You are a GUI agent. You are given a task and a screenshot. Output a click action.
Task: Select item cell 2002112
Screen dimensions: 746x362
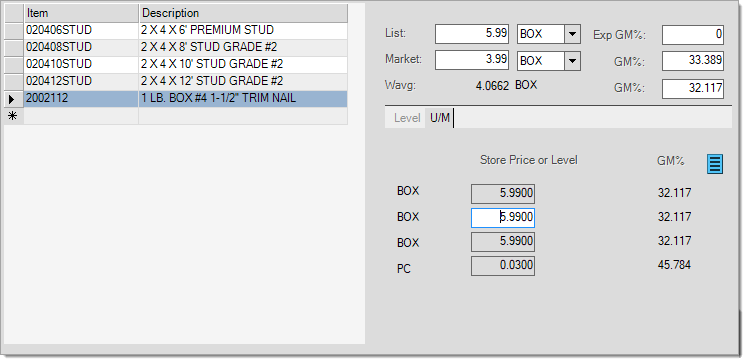coord(81,99)
